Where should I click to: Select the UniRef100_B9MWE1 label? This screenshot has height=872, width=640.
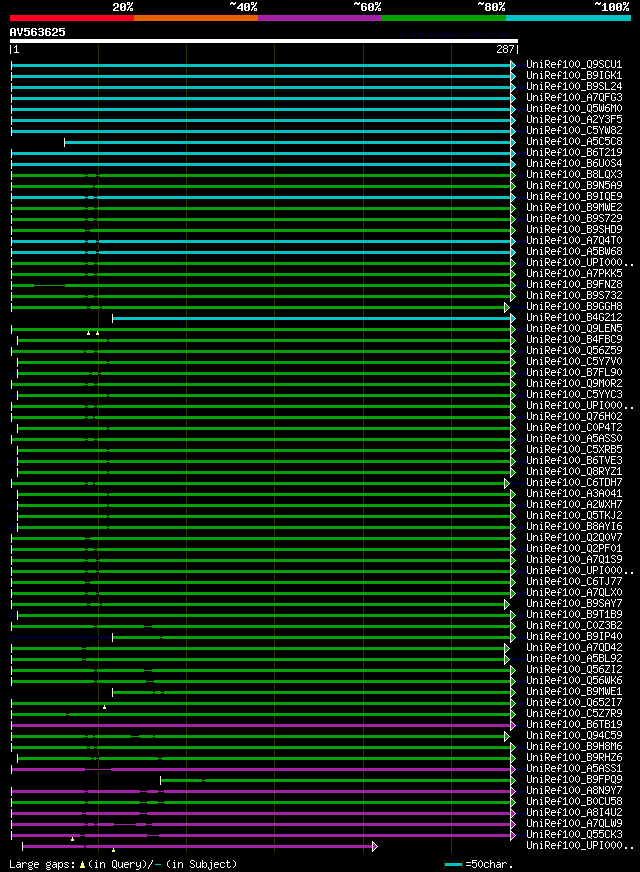coord(574,692)
